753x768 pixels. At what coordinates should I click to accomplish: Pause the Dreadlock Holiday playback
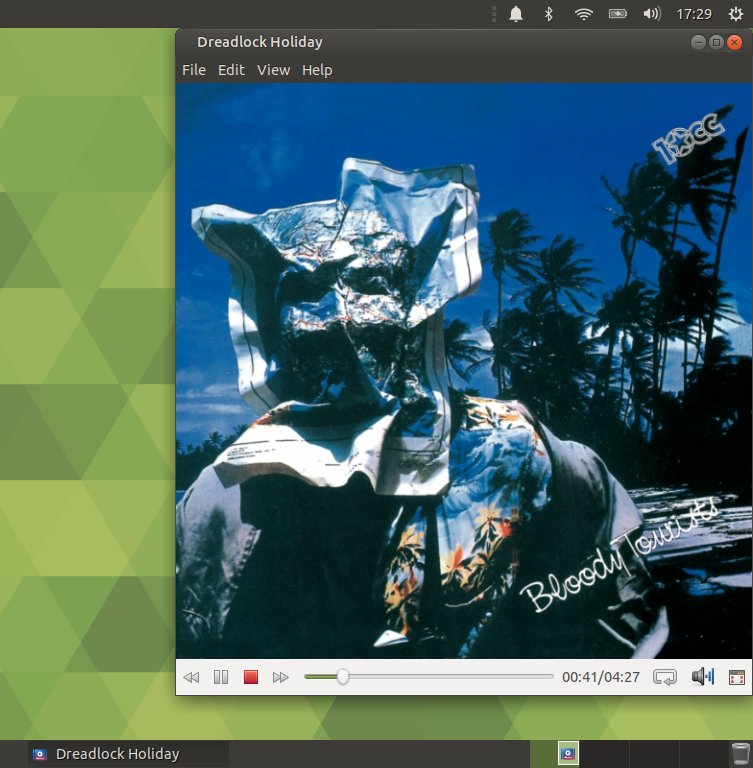coord(221,677)
